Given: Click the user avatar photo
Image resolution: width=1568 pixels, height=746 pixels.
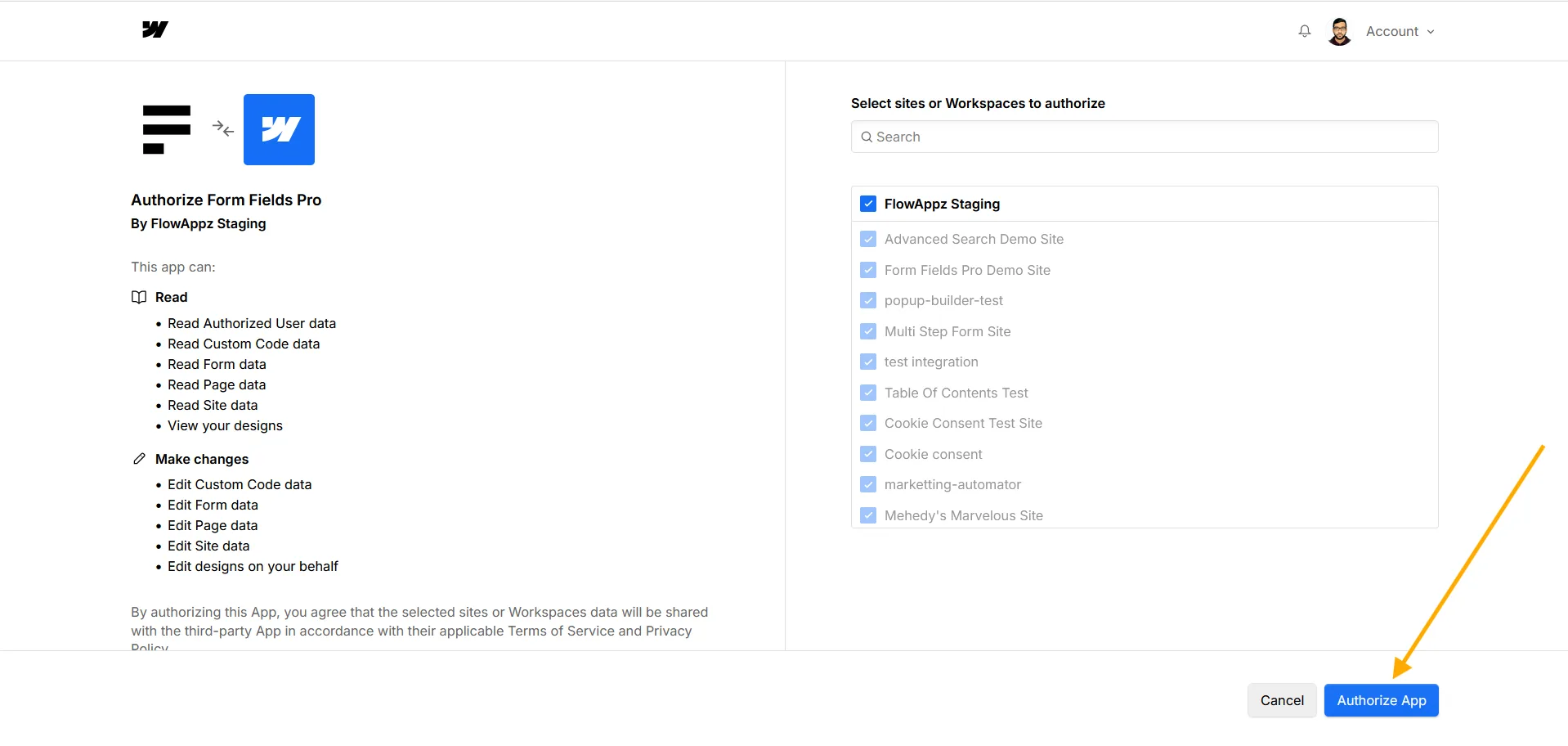Looking at the screenshot, I should (x=1340, y=31).
